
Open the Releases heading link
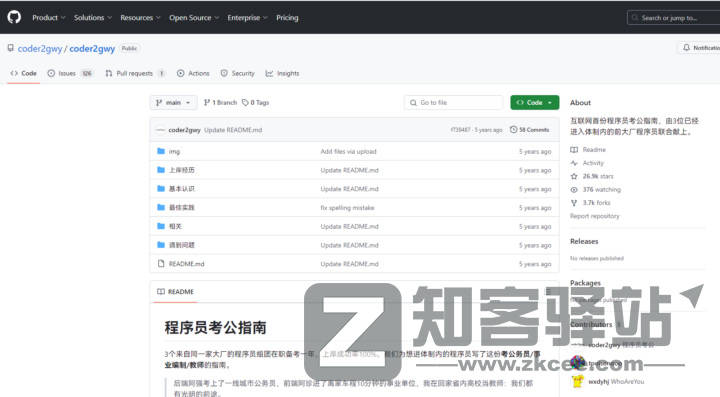[x=584, y=241]
